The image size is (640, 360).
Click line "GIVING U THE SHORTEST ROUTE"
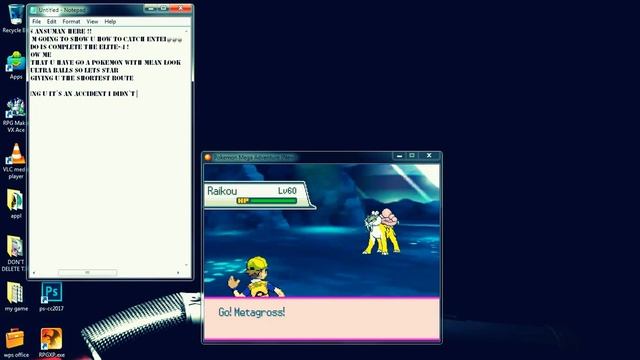82,78
